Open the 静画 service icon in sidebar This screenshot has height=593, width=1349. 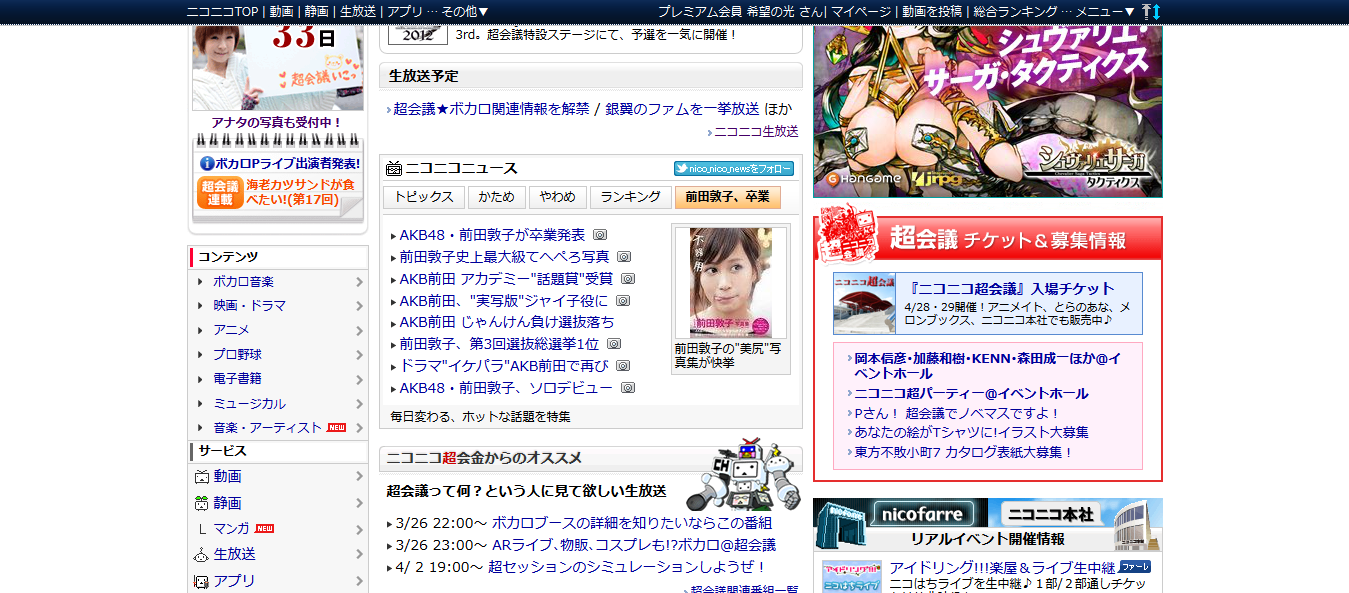pos(201,503)
